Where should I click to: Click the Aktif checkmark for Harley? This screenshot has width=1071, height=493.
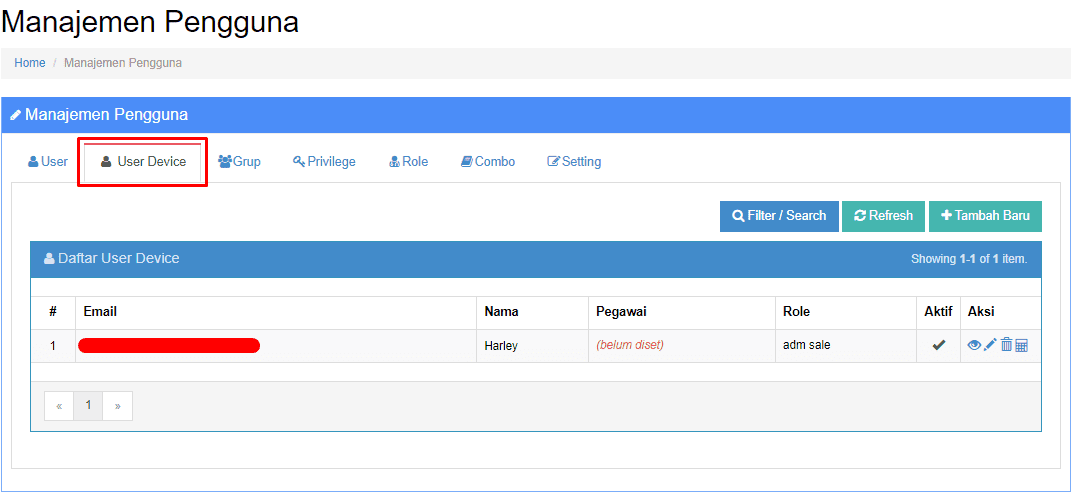(x=938, y=345)
